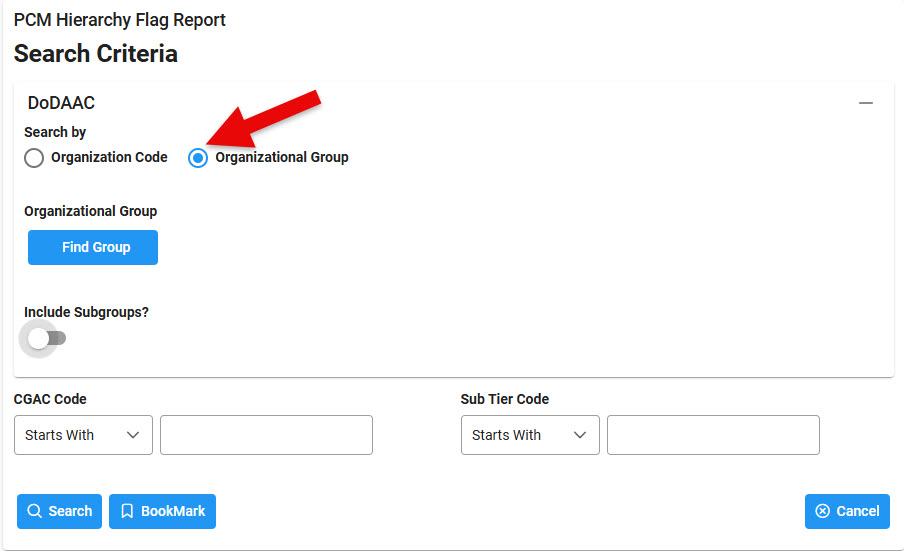The image size is (904, 551).
Task: Focus the CGAC Code text input field
Action: pos(266,435)
